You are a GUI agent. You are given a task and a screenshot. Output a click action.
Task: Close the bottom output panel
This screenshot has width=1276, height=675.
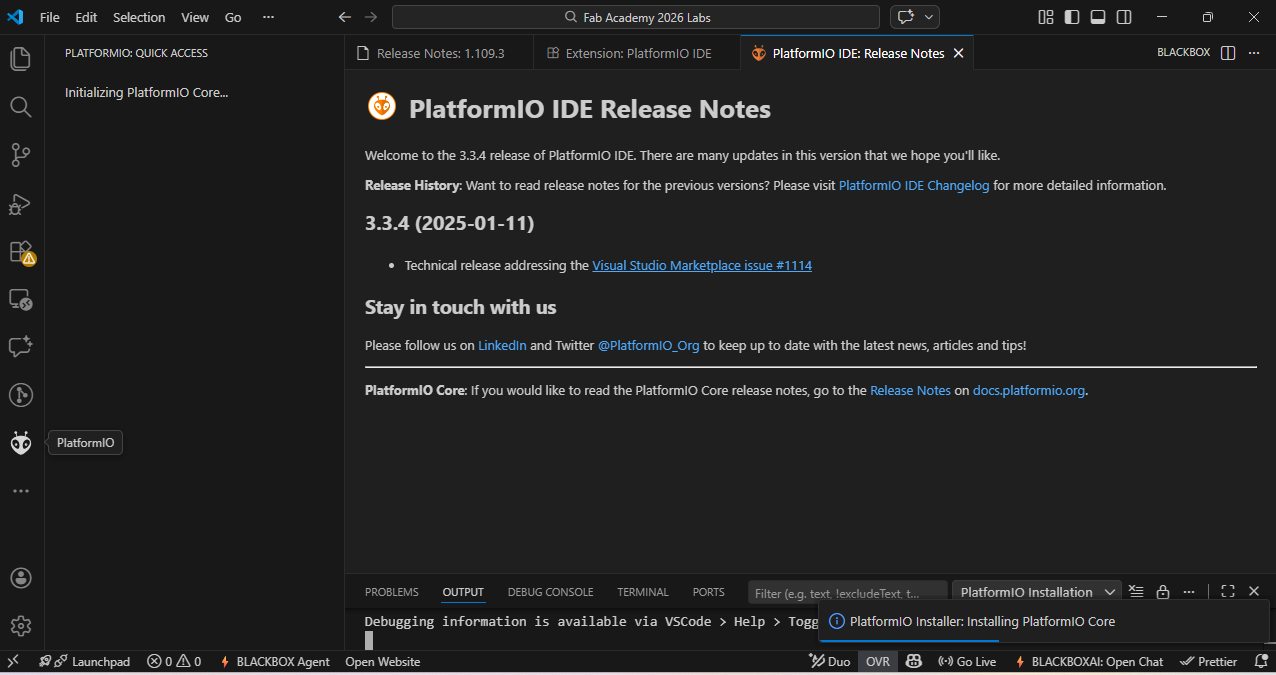coord(1254,592)
